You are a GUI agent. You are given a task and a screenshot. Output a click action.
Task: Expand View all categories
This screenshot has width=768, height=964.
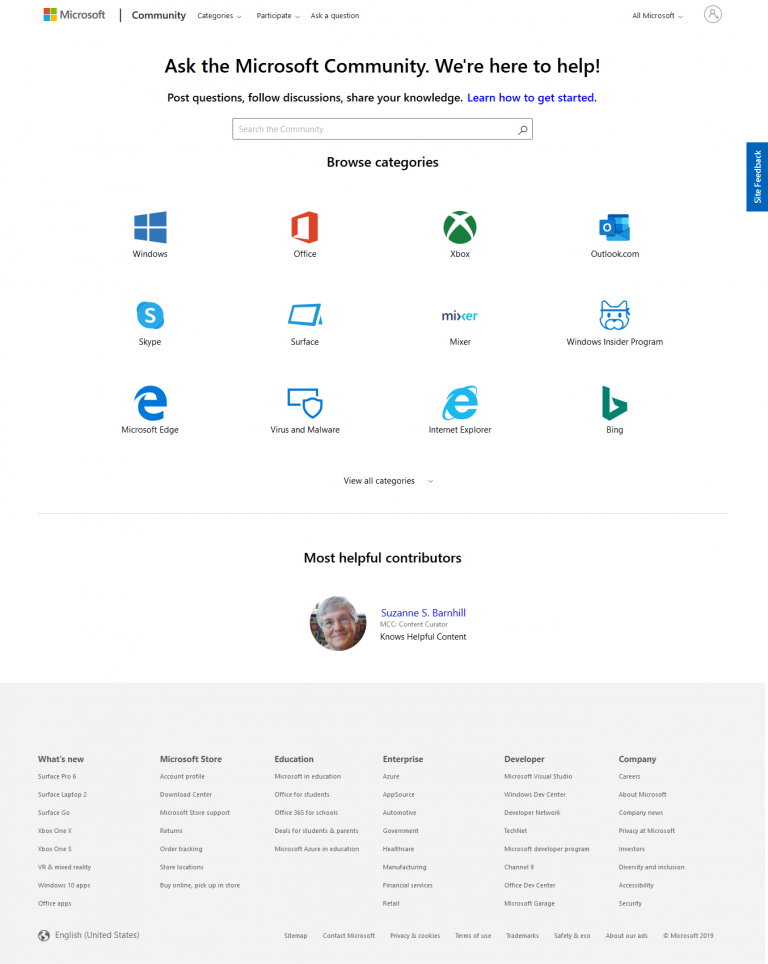388,481
